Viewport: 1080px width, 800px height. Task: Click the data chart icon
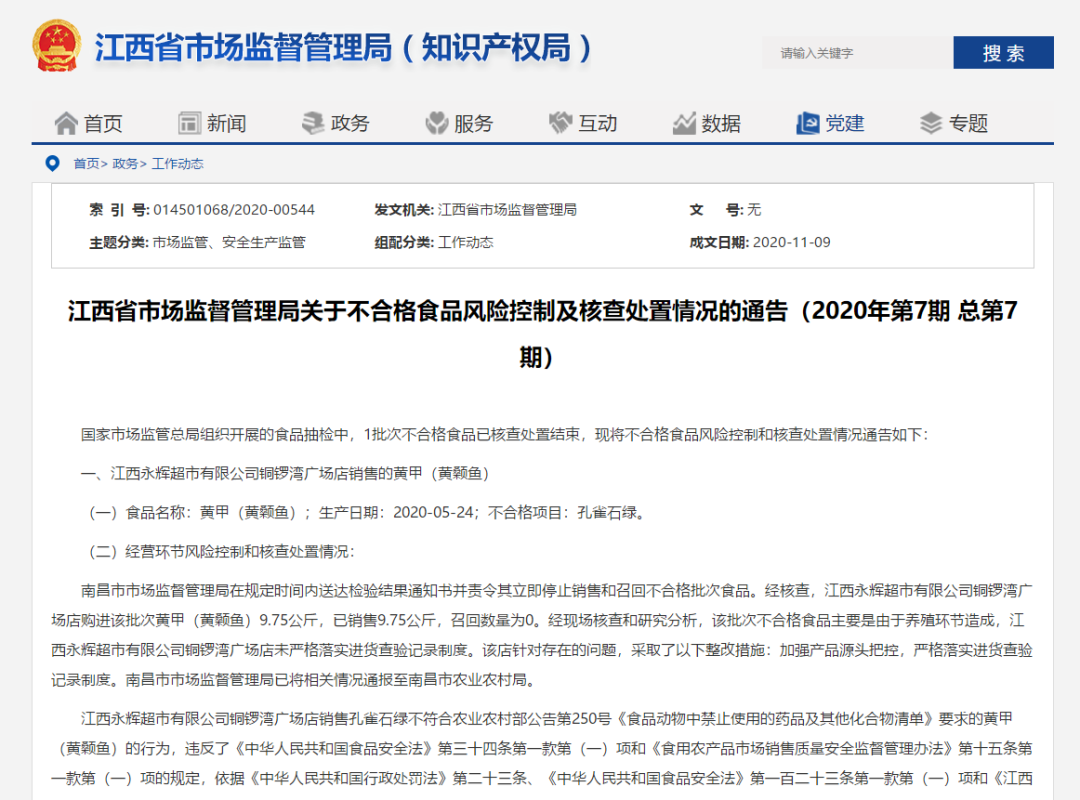pyautogui.click(x=684, y=123)
